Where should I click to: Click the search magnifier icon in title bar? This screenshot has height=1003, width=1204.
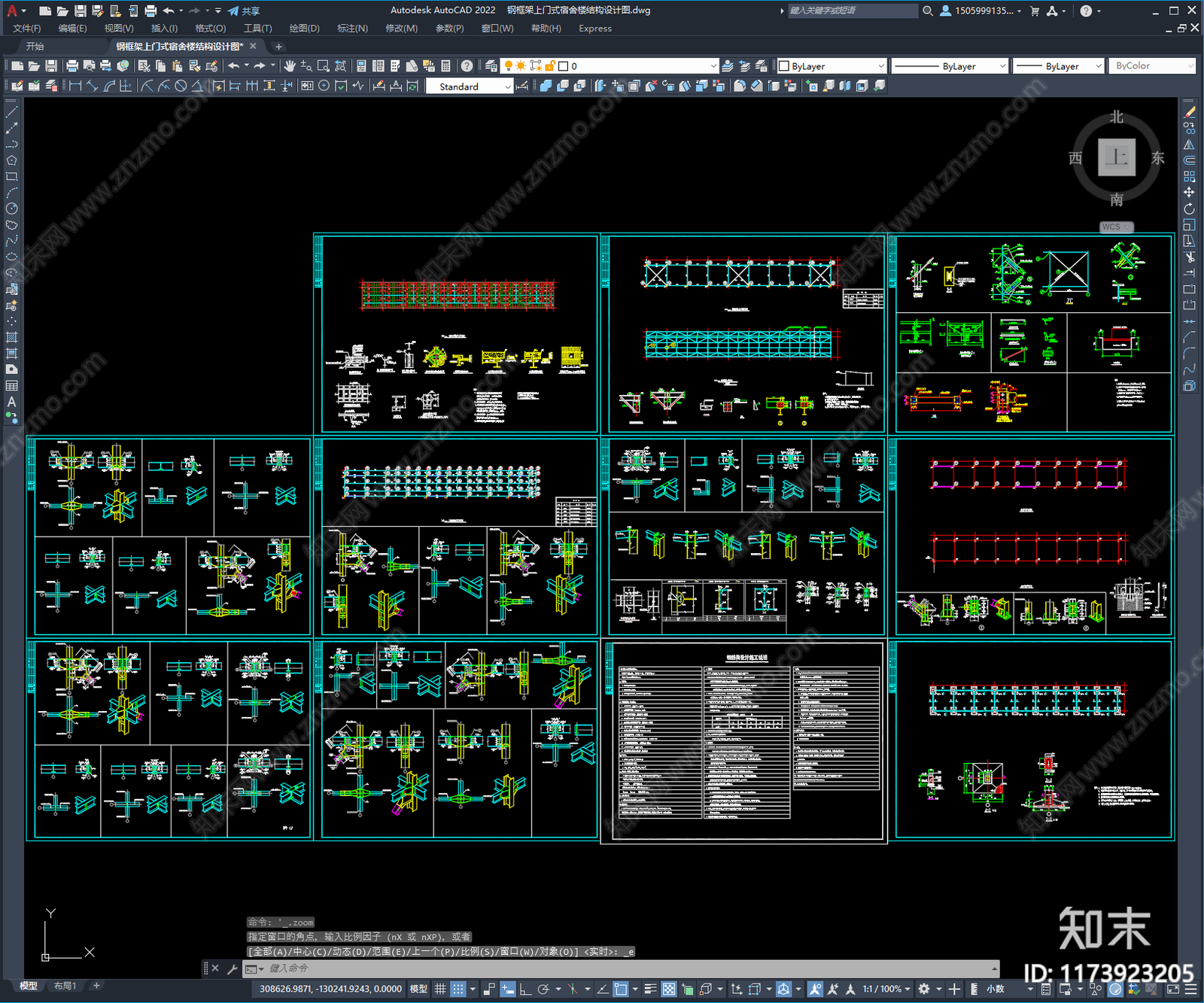click(x=928, y=11)
